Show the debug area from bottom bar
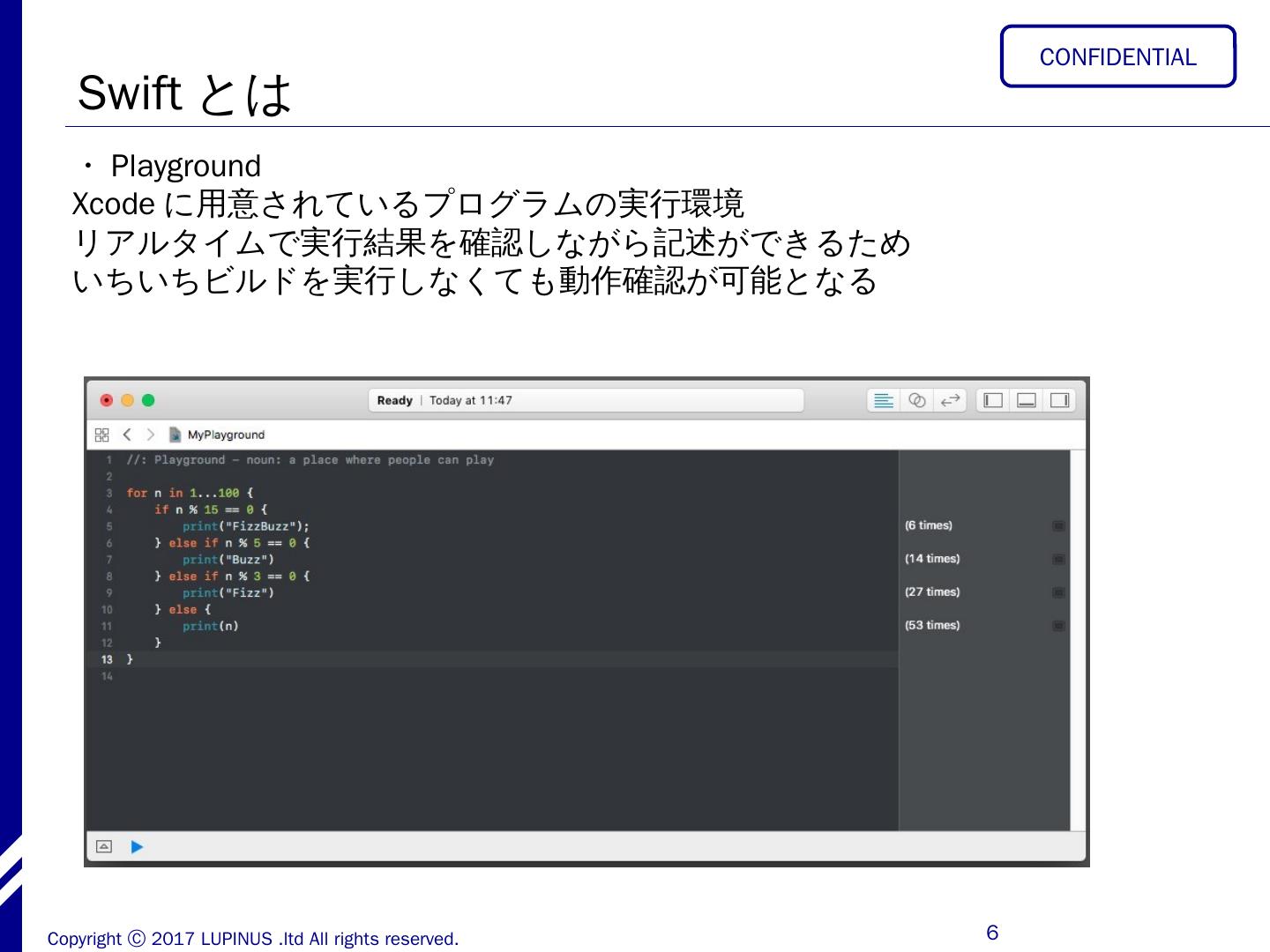1270x952 pixels. [104, 847]
